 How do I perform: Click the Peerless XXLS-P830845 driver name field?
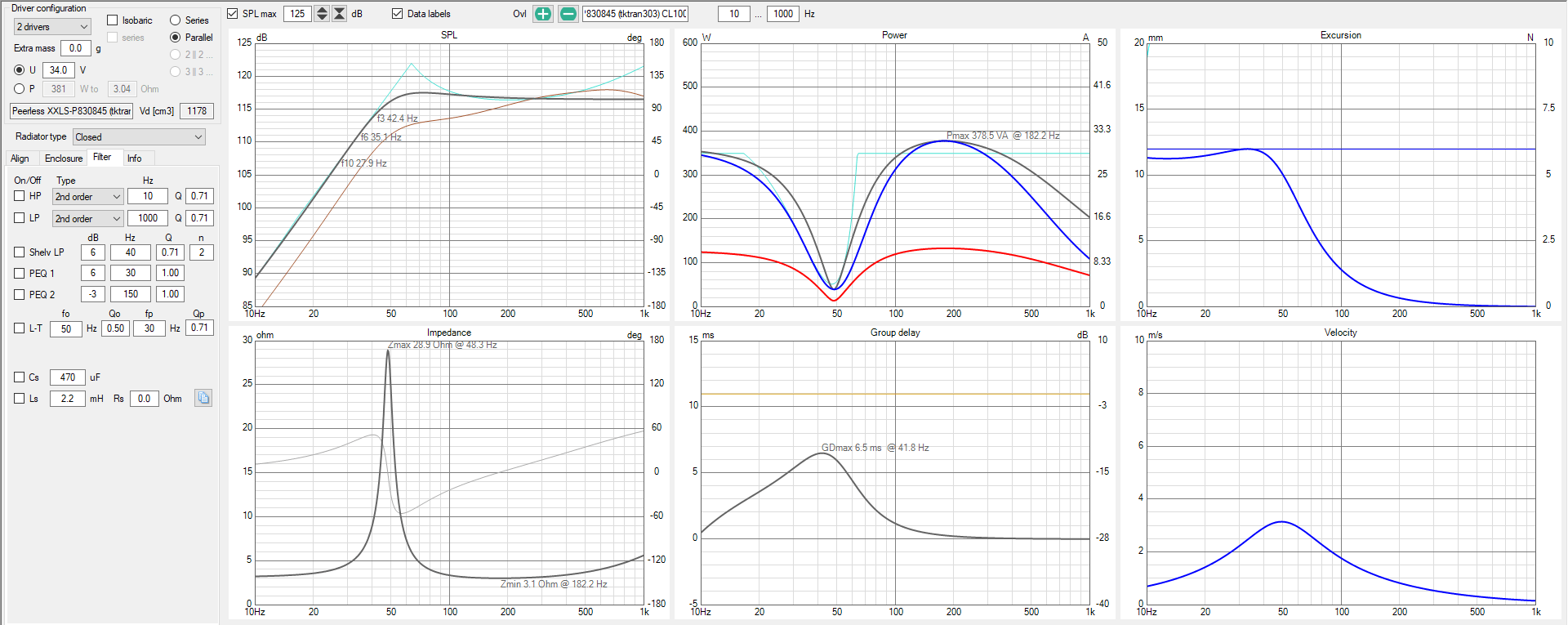71,111
